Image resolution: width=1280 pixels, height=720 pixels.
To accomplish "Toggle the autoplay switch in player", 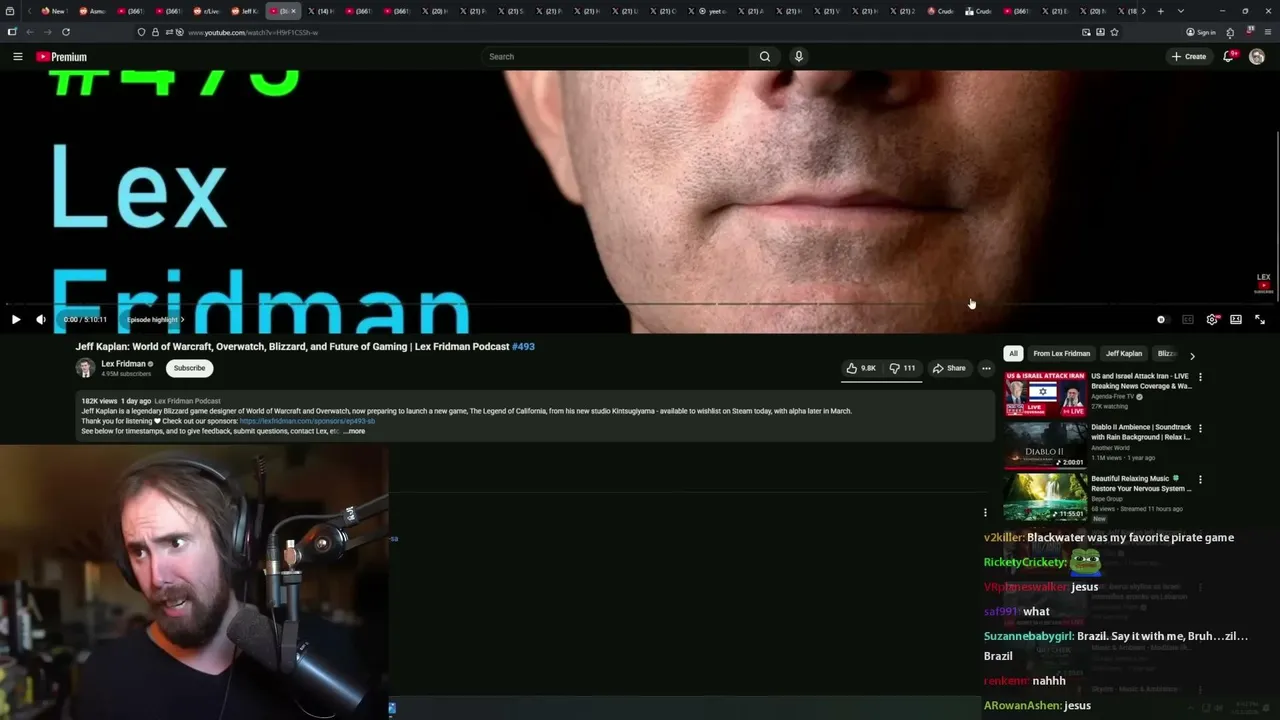I will [1161, 320].
